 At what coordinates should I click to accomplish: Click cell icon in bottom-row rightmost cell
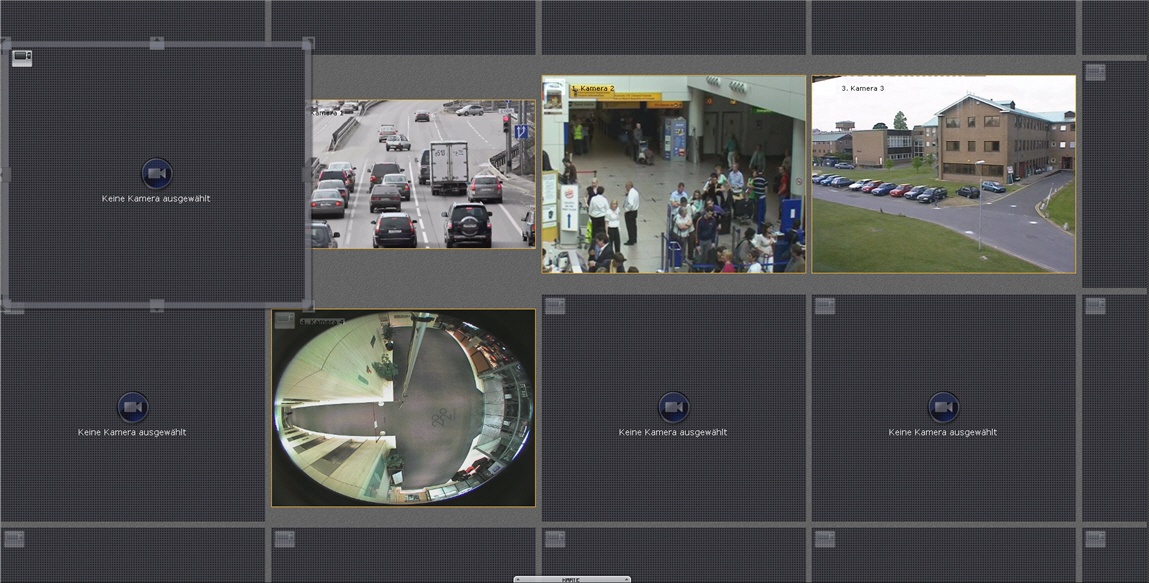click(1096, 539)
